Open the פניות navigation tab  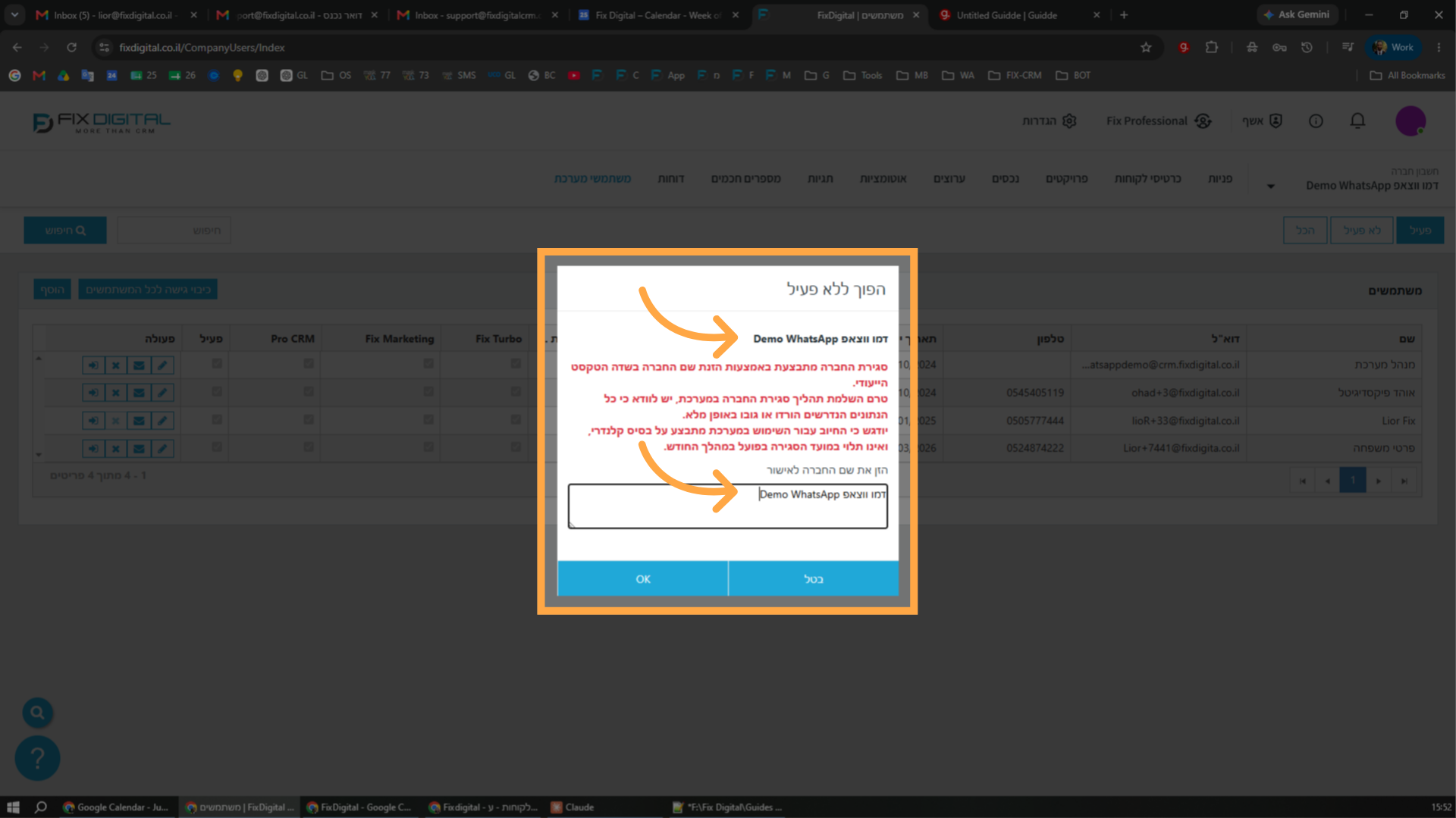click(x=1220, y=179)
